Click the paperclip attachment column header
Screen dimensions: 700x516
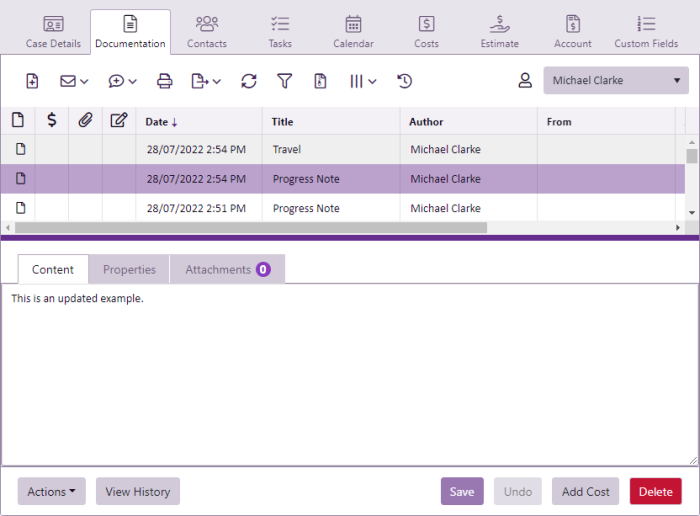[85, 121]
